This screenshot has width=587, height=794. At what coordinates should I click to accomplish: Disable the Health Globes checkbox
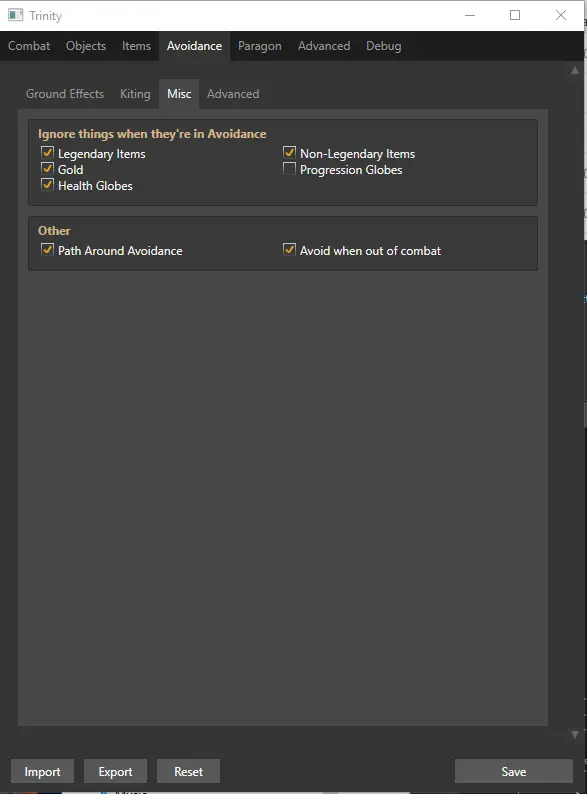(x=47, y=185)
